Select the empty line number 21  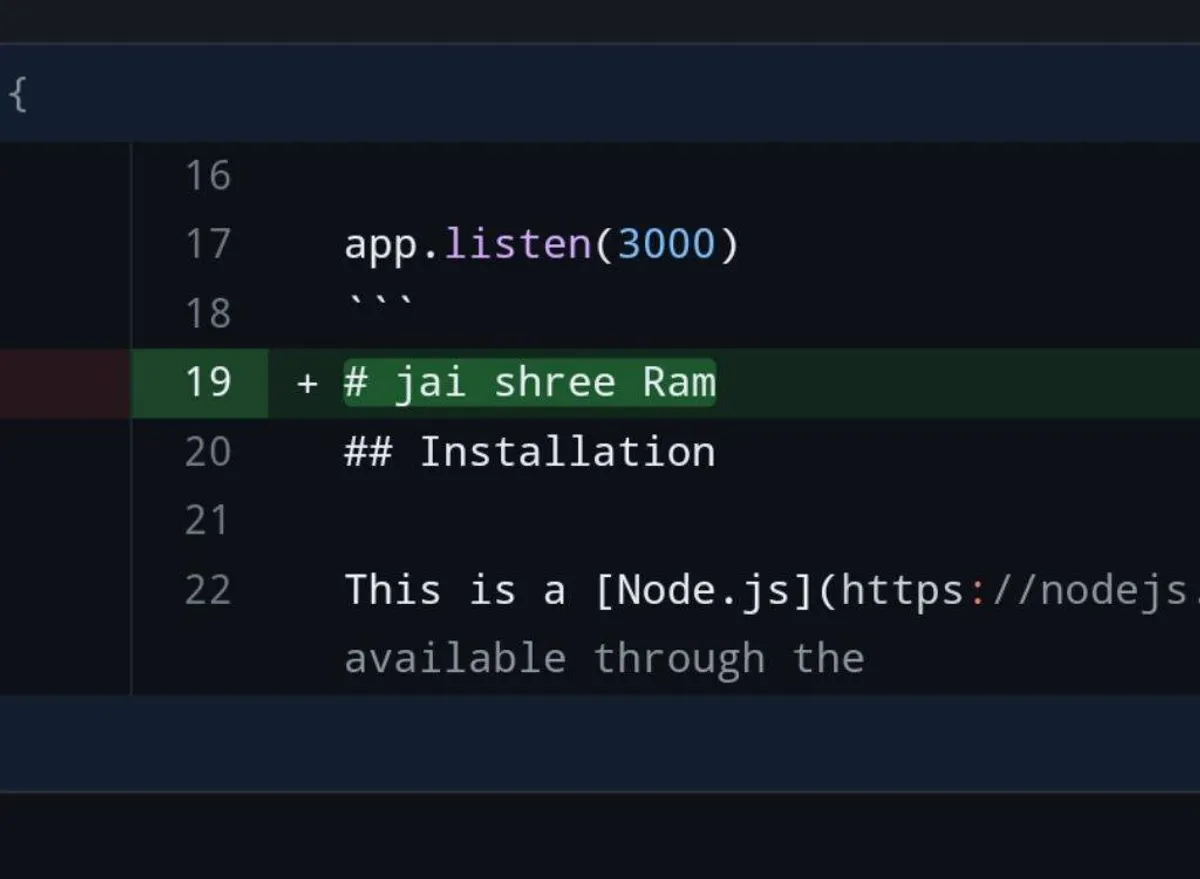(208, 521)
